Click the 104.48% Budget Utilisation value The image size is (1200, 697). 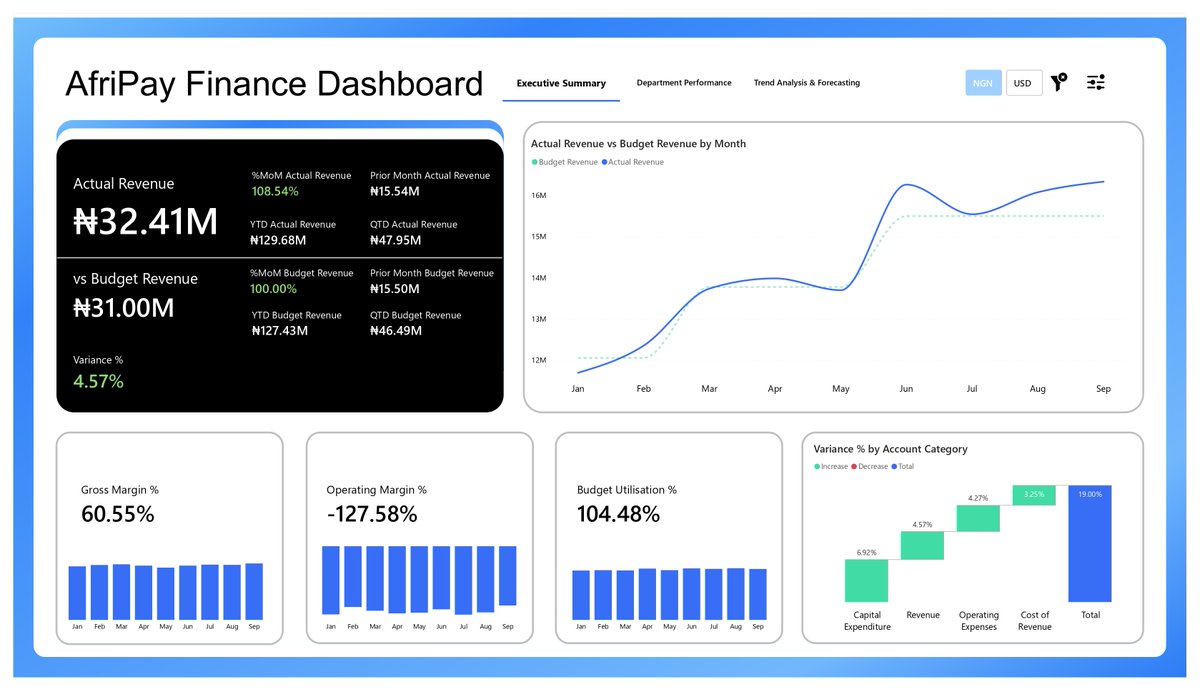pos(619,515)
